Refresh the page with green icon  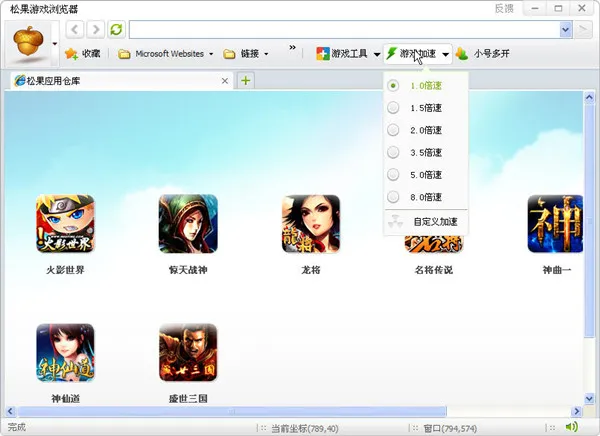pos(116,29)
